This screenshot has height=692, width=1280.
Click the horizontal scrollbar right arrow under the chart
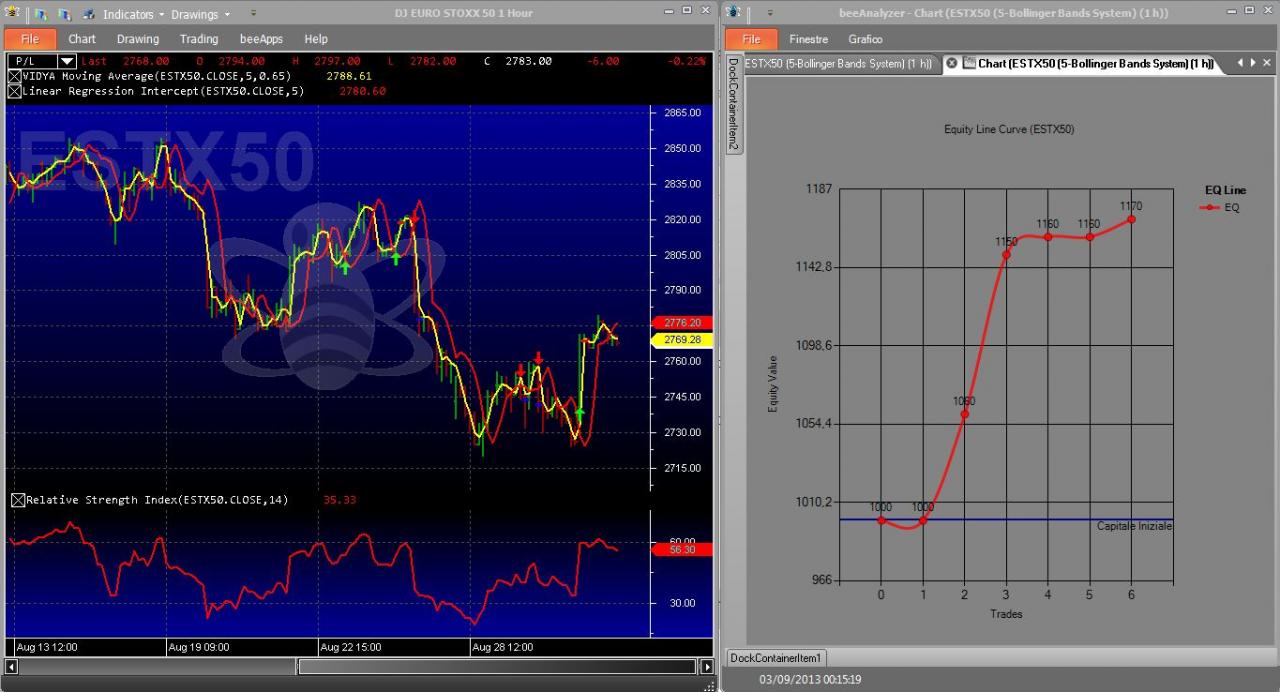(x=705, y=667)
